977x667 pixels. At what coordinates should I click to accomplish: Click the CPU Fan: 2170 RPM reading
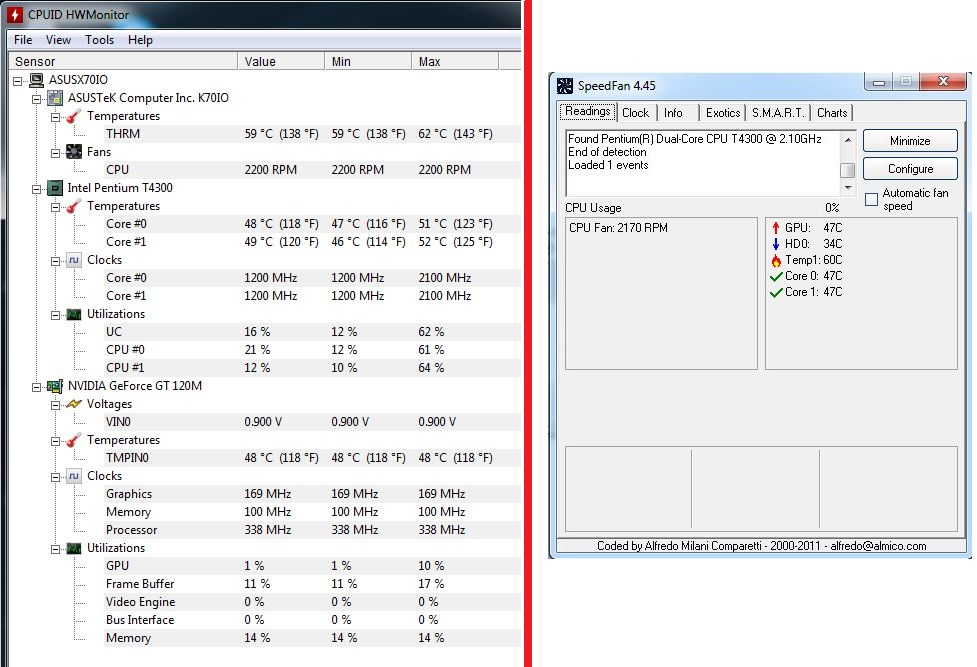618,228
